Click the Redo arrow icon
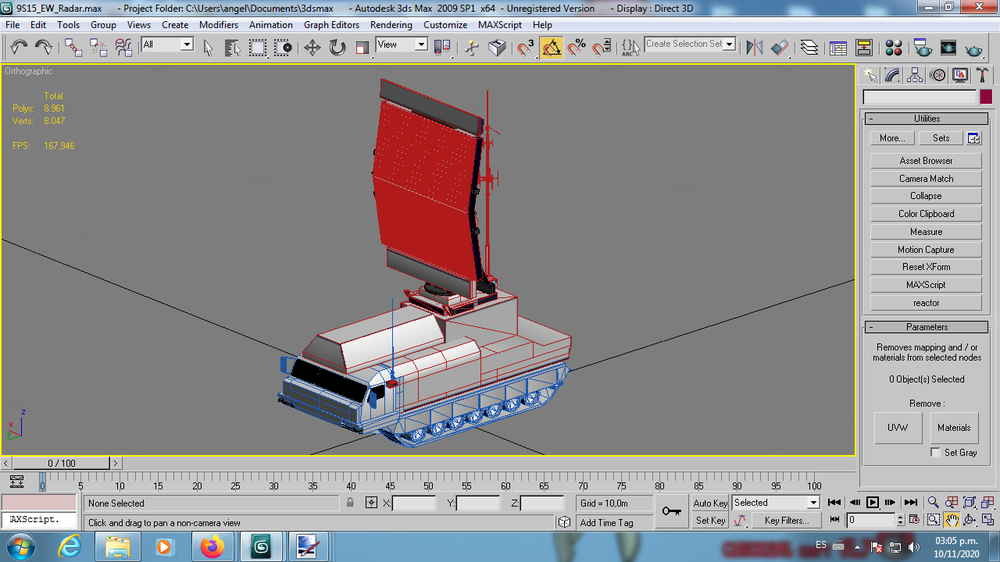 click(x=44, y=47)
